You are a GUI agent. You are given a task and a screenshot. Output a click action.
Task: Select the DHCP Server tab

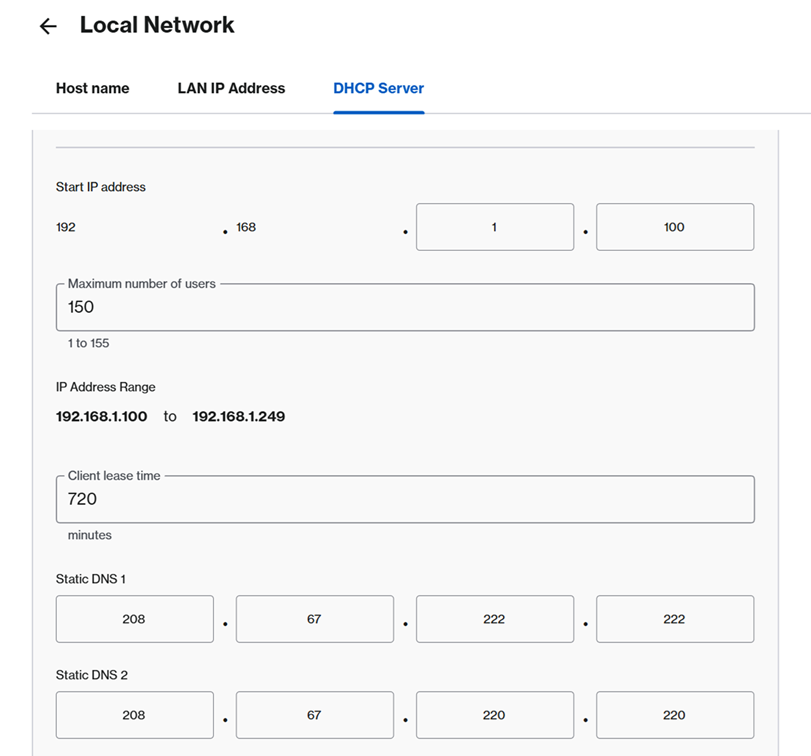(378, 88)
